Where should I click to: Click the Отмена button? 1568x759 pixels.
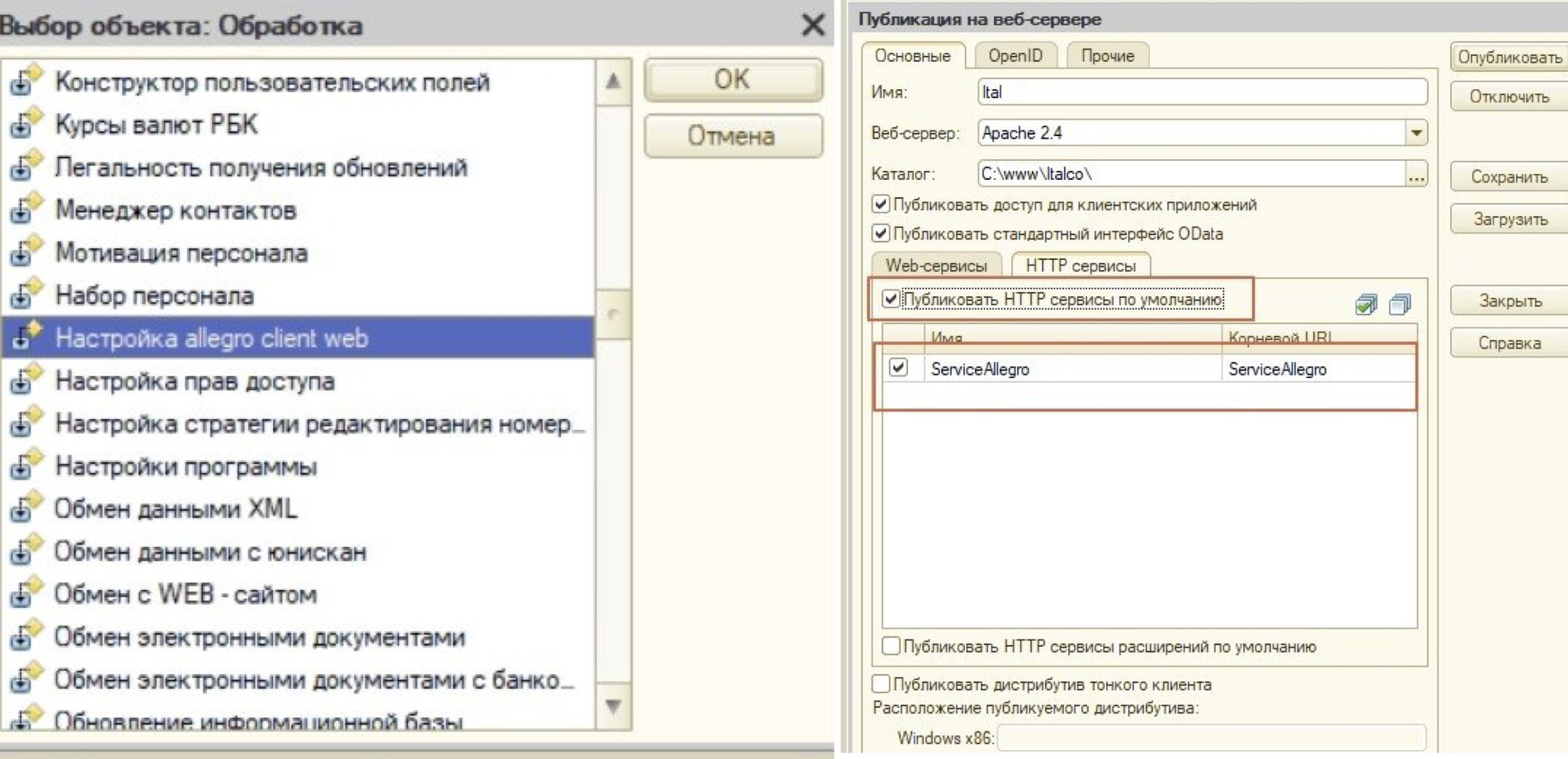coord(732,135)
